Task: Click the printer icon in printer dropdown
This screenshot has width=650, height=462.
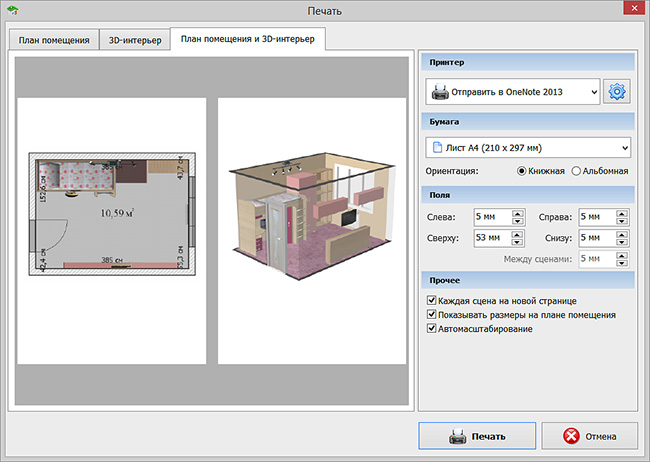Action: point(438,92)
